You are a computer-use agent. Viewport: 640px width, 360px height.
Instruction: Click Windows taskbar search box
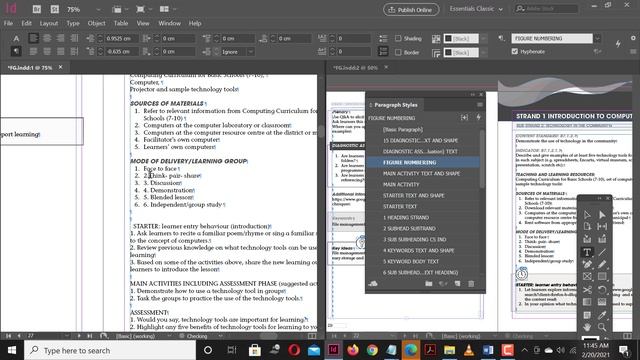[x=110, y=350]
